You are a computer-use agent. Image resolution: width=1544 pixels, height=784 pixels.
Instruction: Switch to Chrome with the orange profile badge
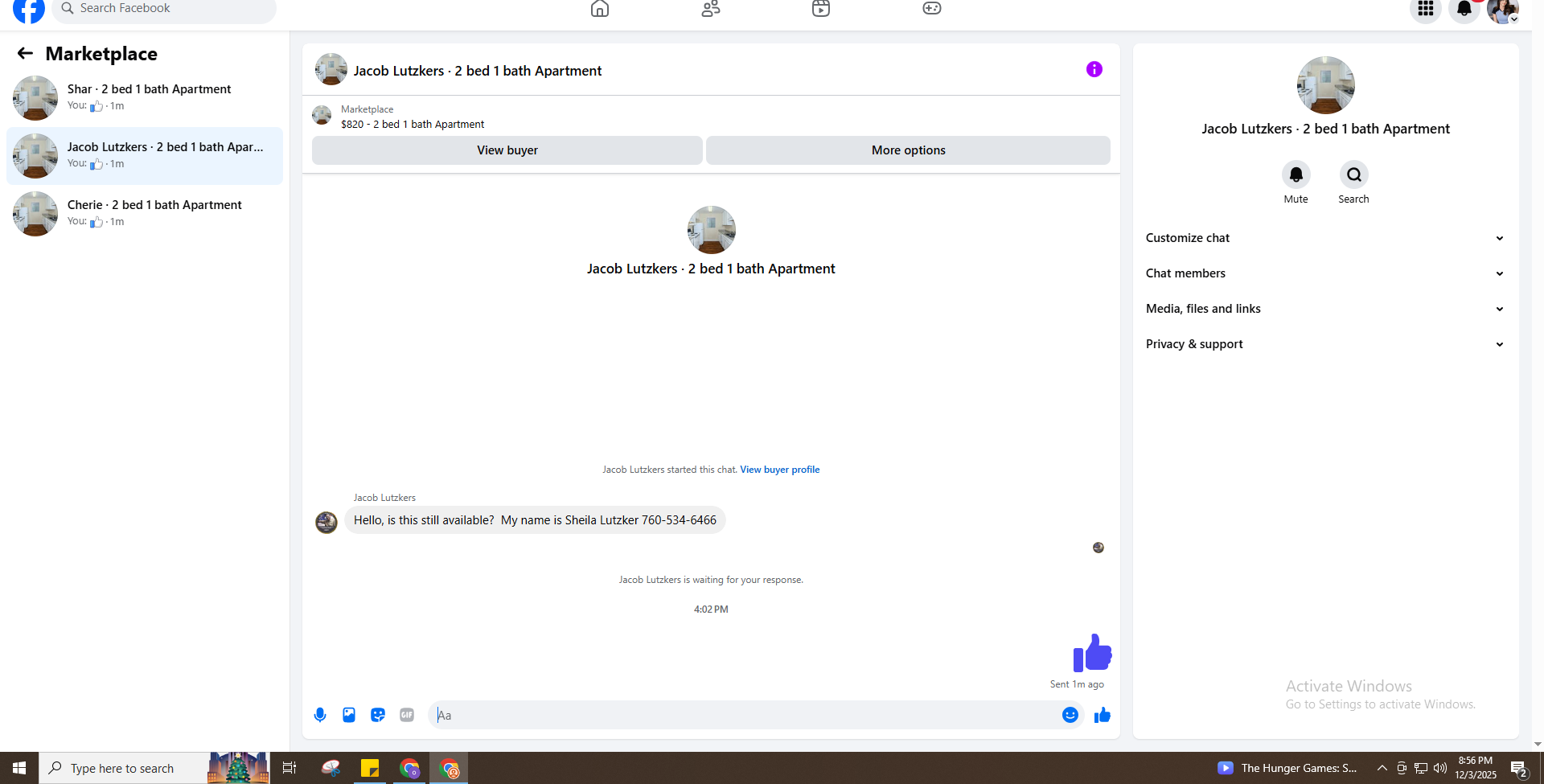449,768
